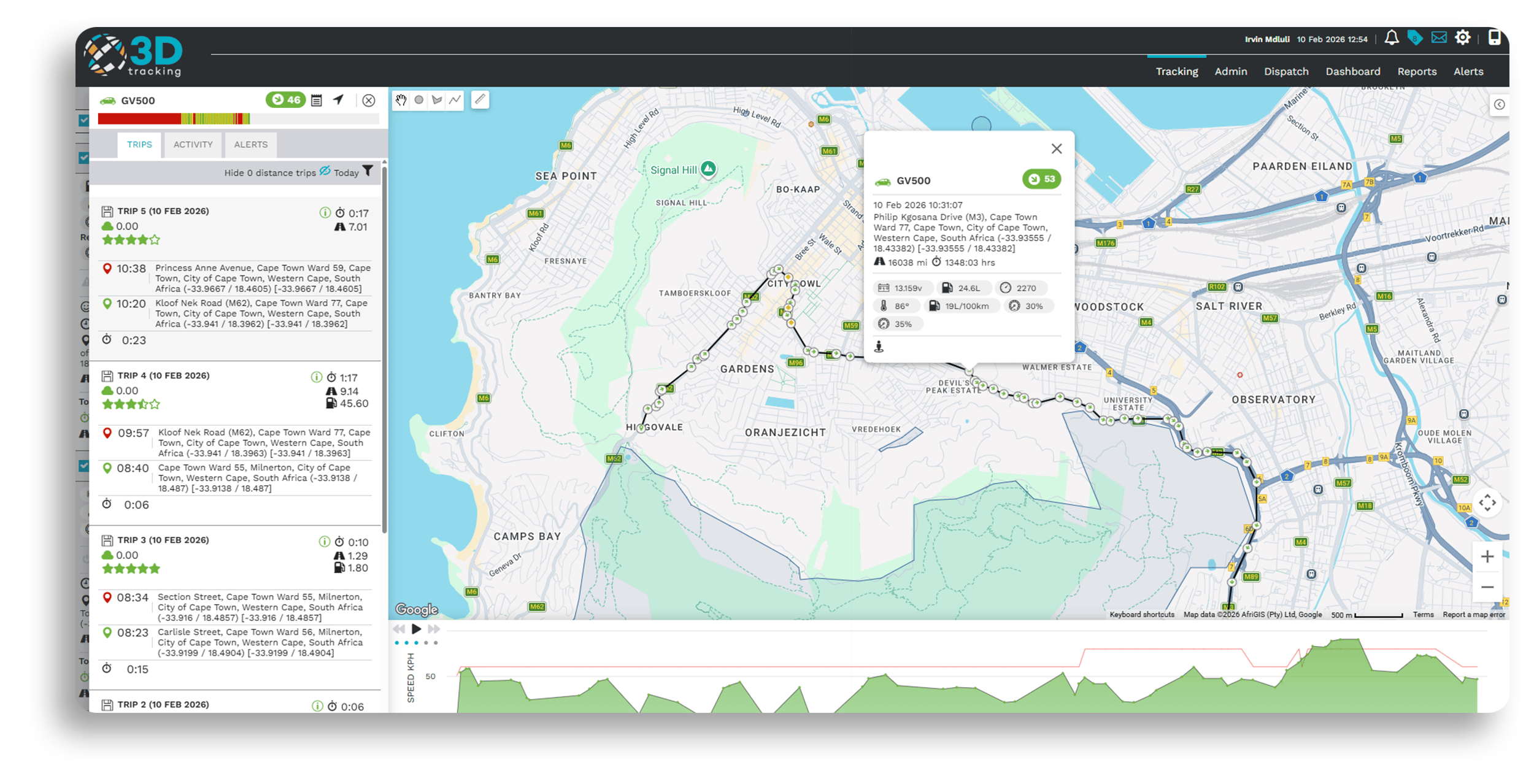Image resolution: width=1534 pixels, height=784 pixels.
Task: Click the street view pegman in GV500 popup
Action: [879, 347]
